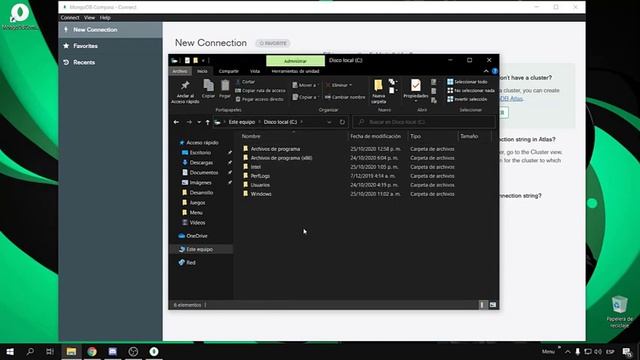Open the Connect menu in MongoDB Compass
Screen dimensions: 640x360
(x=70, y=18)
